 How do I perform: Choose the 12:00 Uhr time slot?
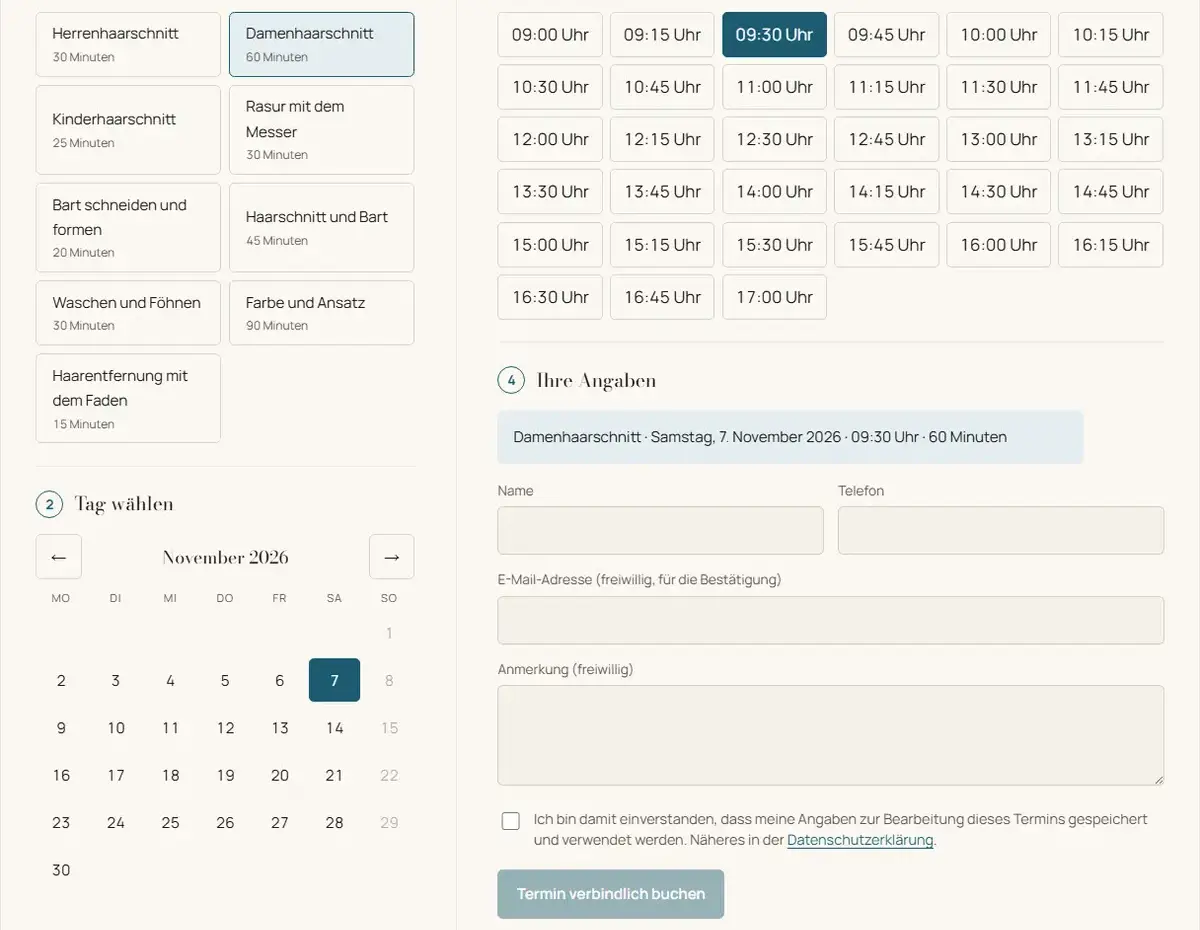[x=550, y=139]
